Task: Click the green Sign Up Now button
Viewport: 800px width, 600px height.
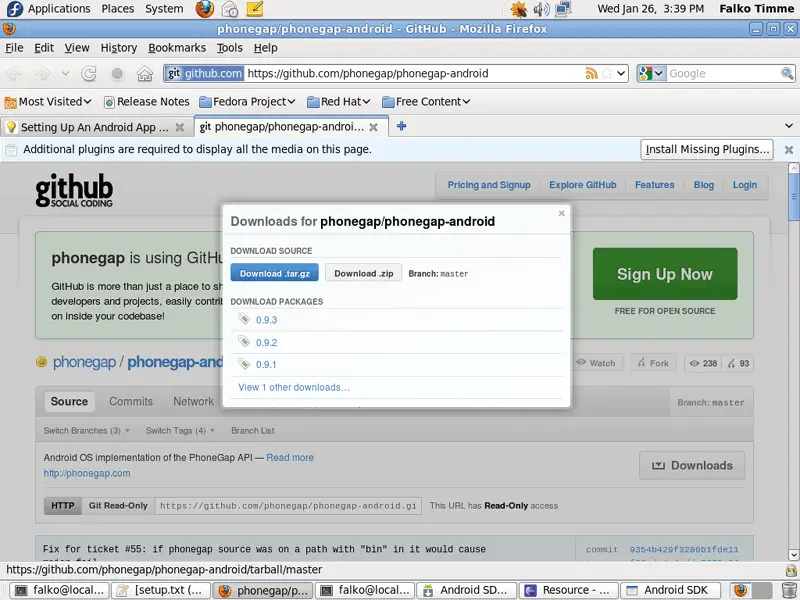Action: (x=665, y=274)
